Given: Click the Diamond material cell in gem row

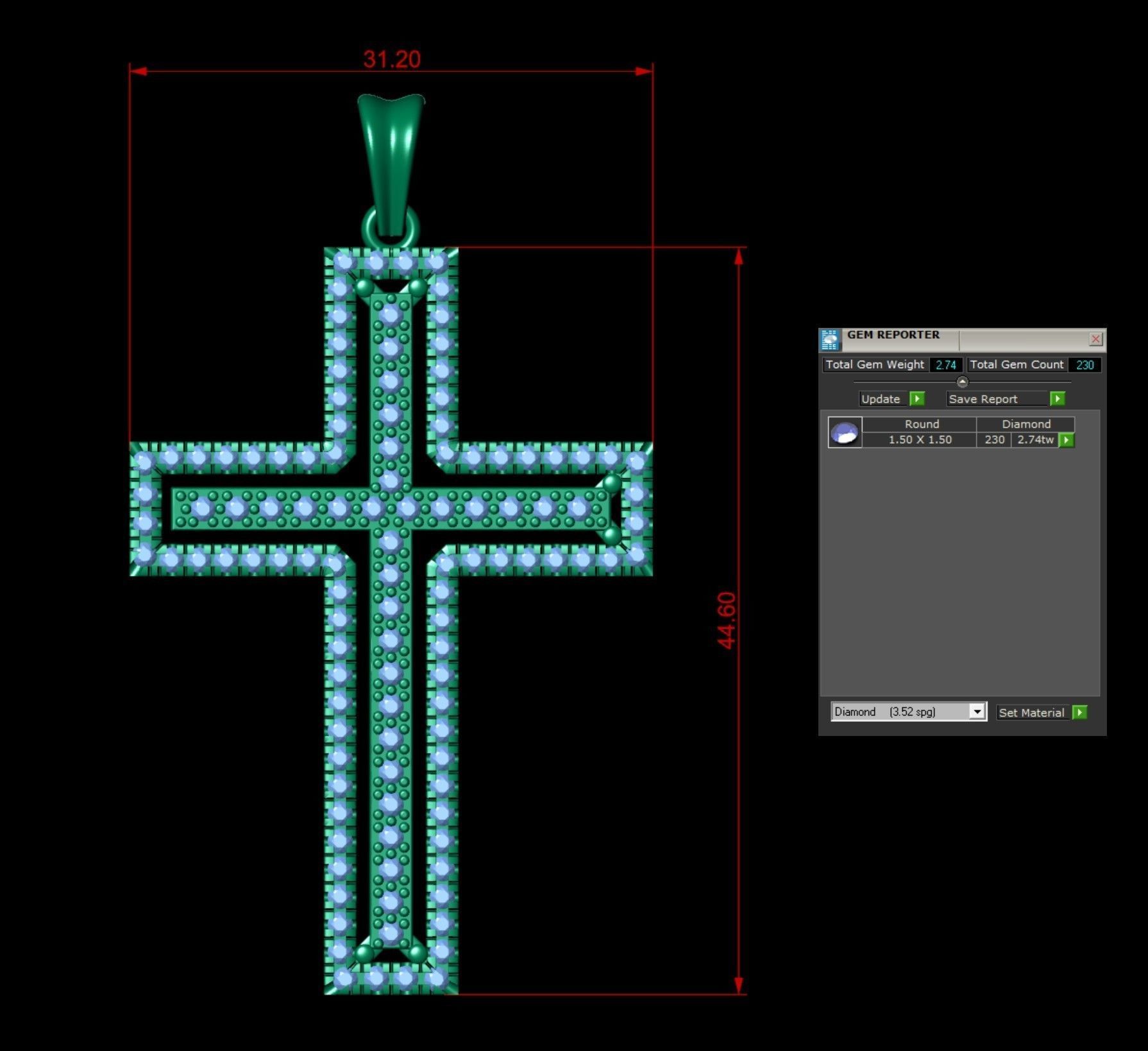Looking at the screenshot, I should pos(1026,424).
